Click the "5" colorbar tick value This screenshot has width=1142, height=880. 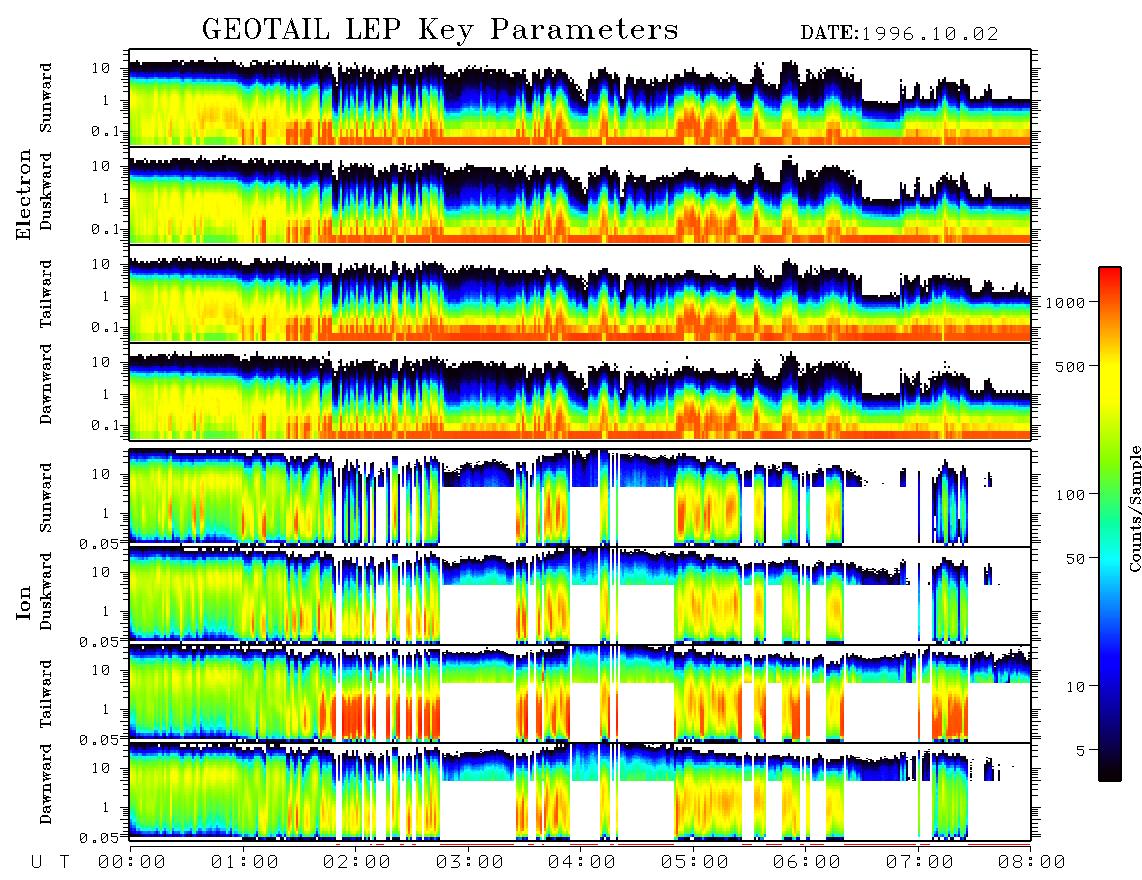point(1081,751)
